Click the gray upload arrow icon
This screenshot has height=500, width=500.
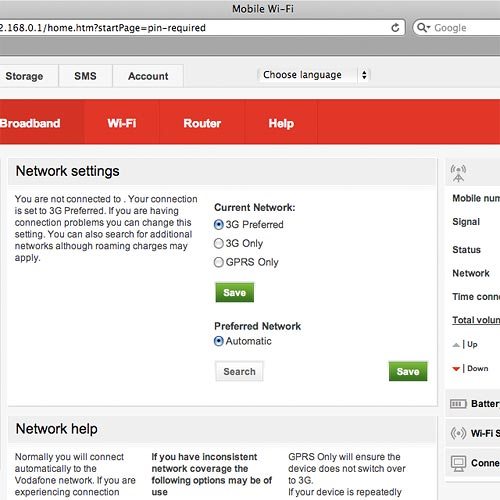[456, 345]
